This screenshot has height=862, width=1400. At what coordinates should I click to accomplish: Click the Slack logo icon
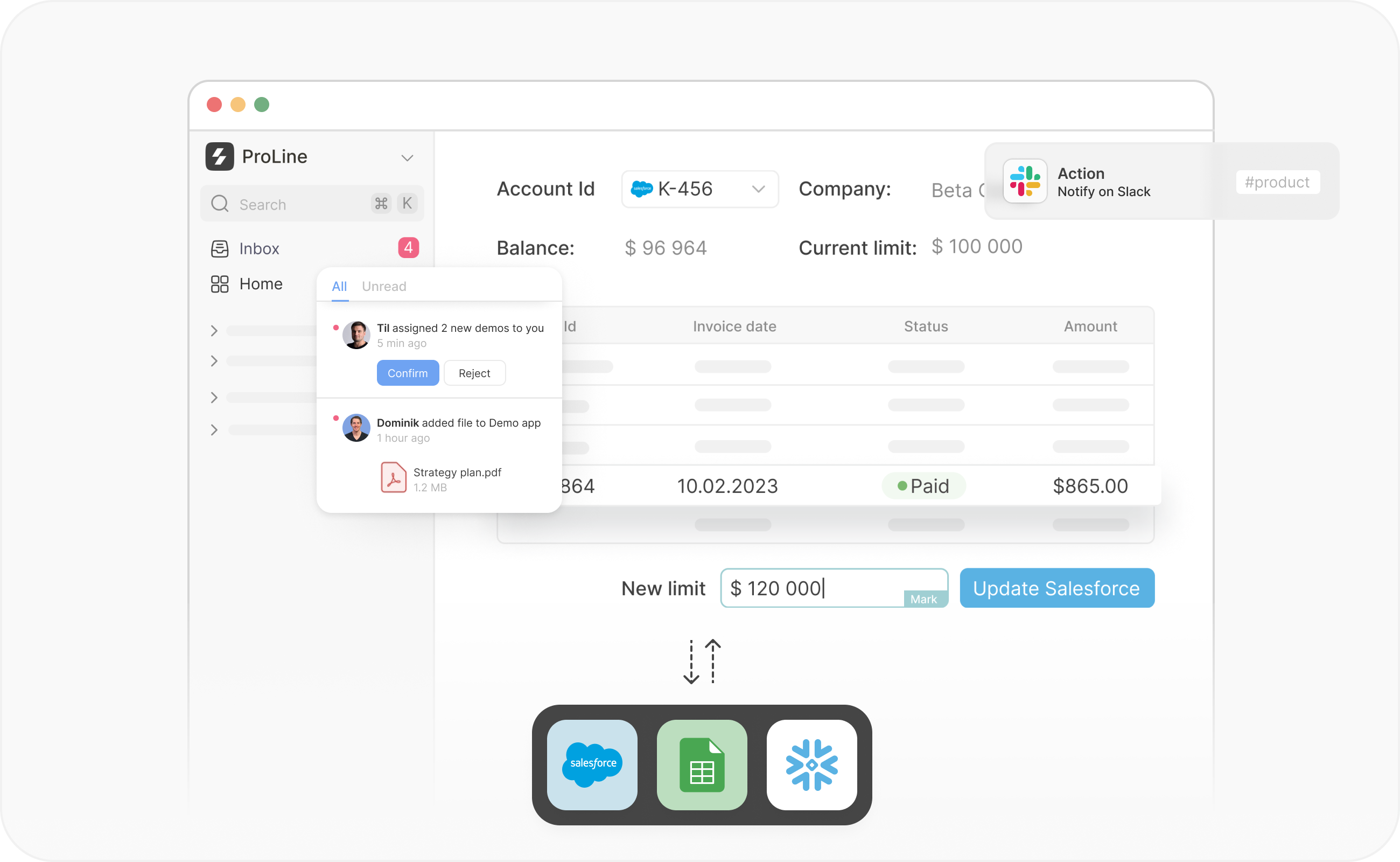(1025, 180)
